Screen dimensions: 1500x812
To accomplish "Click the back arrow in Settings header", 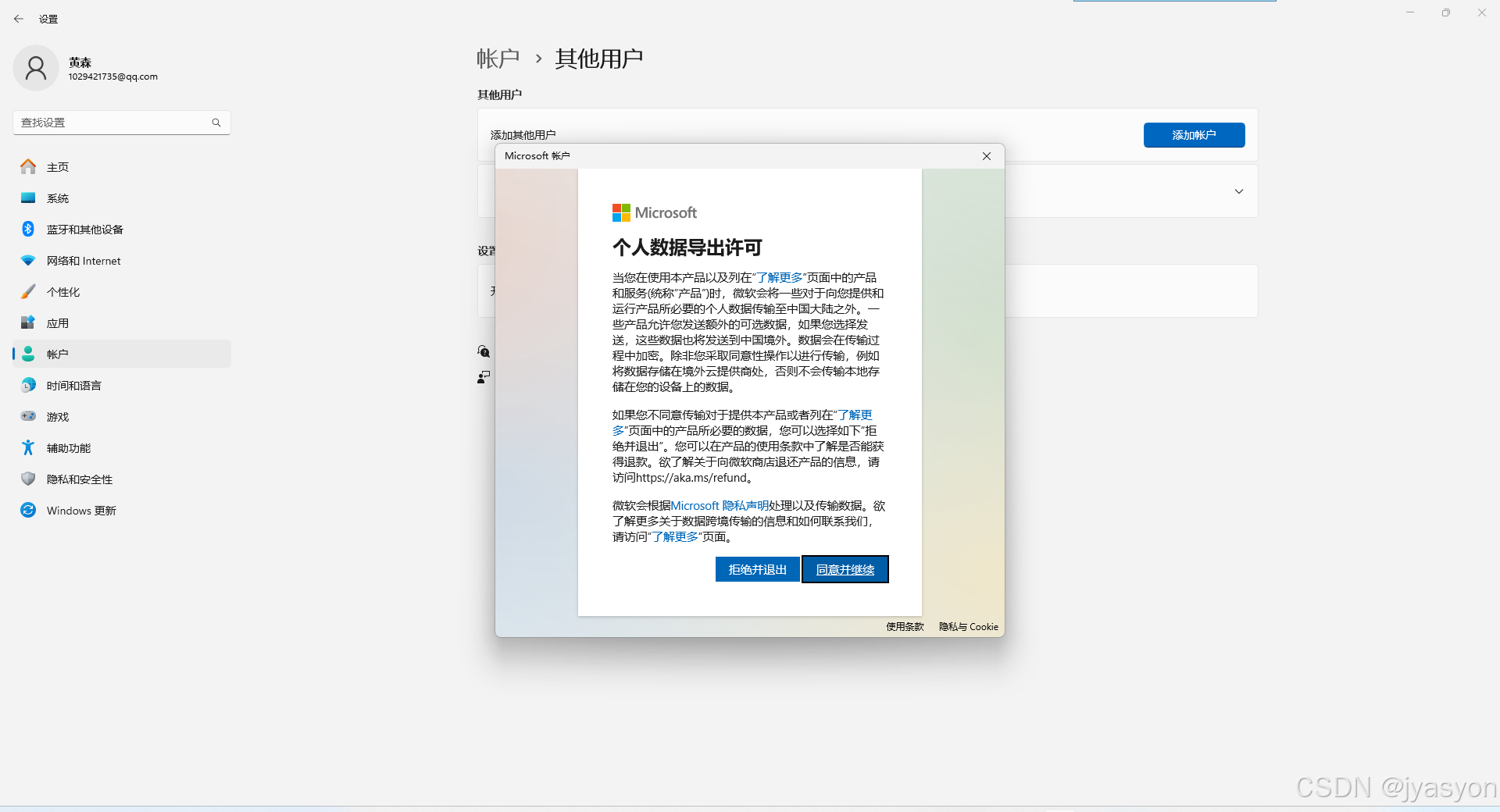I will click(x=19, y=19).
